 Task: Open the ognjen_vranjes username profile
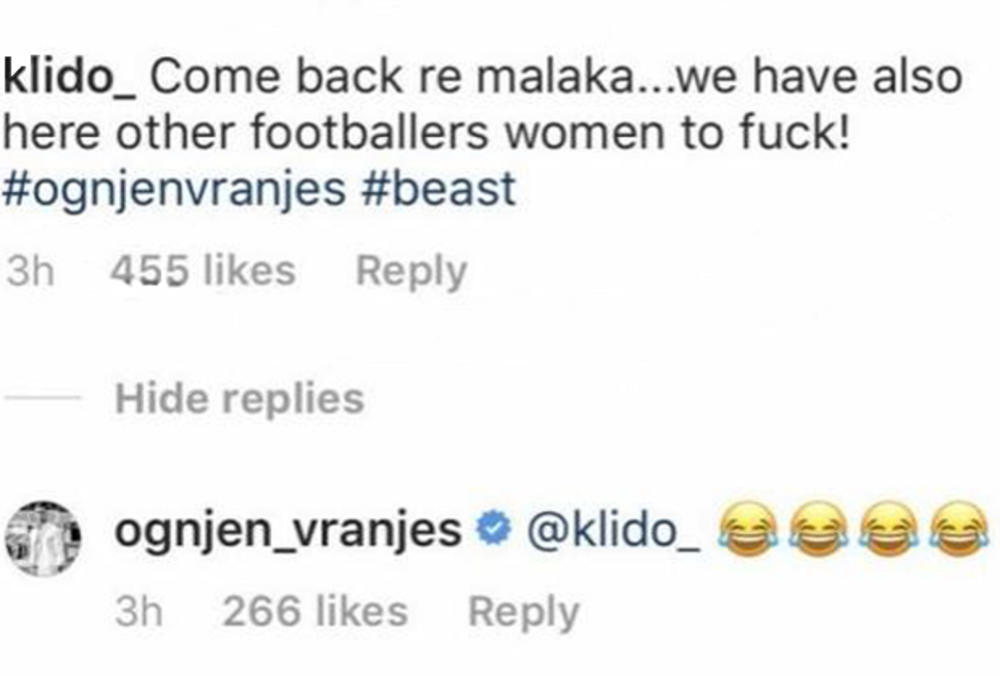(288, 533)
